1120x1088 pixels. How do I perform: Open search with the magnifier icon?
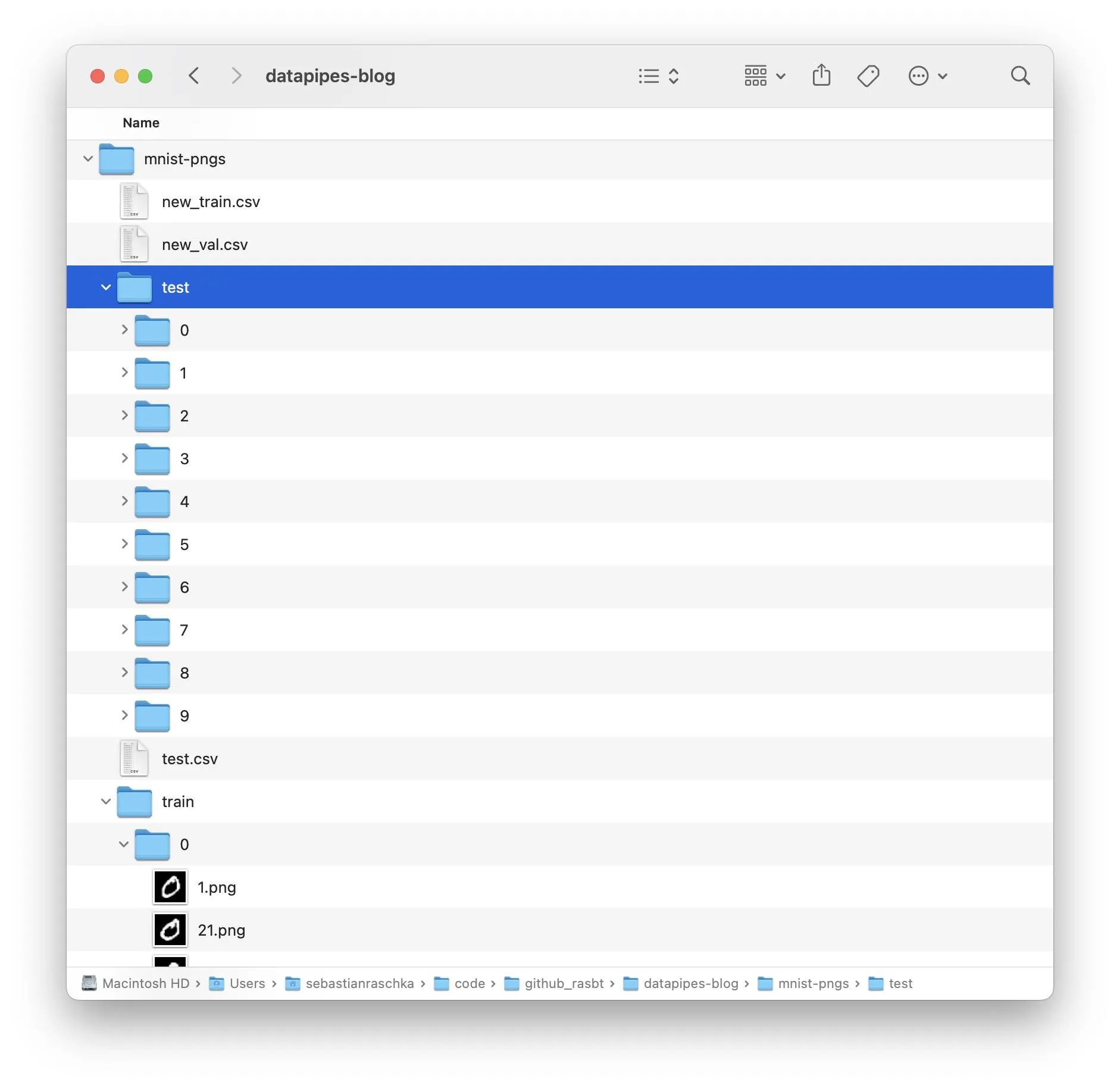[x=1020, y=76]
